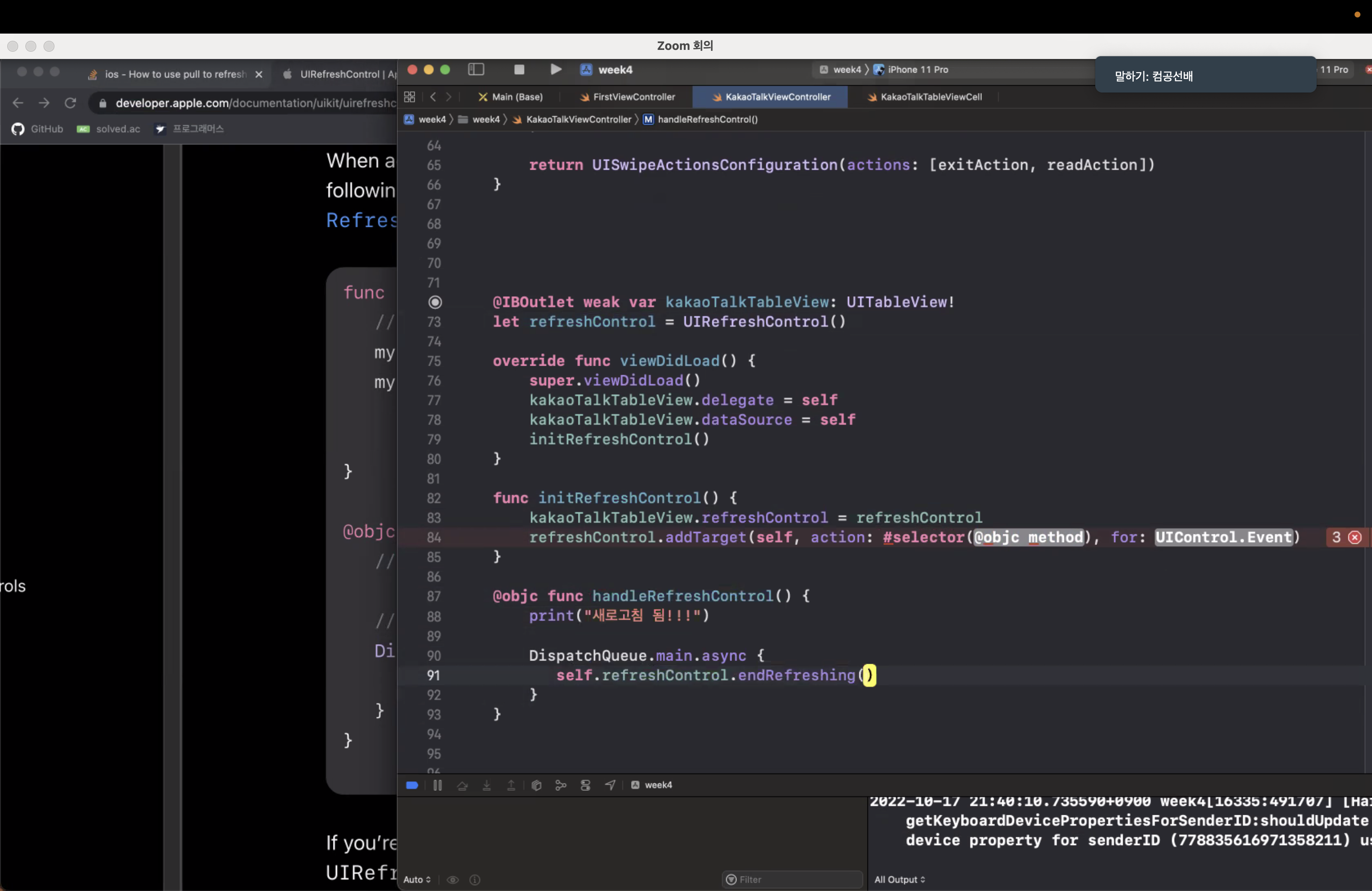This screenshot has height=891, width=1372.
Task: Toggle the Xcode navigator sidebar icon
Action: (x=475, y=70)
